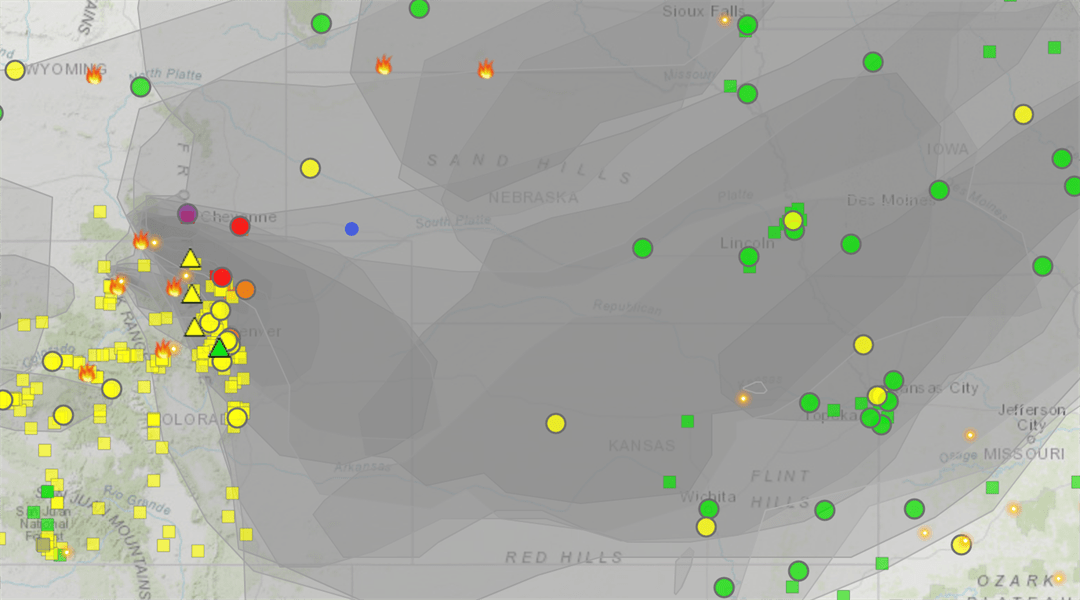1080x600 pixels.
Task: Click the fire icon beside the WYOMING label
Action: coord(94,74)
